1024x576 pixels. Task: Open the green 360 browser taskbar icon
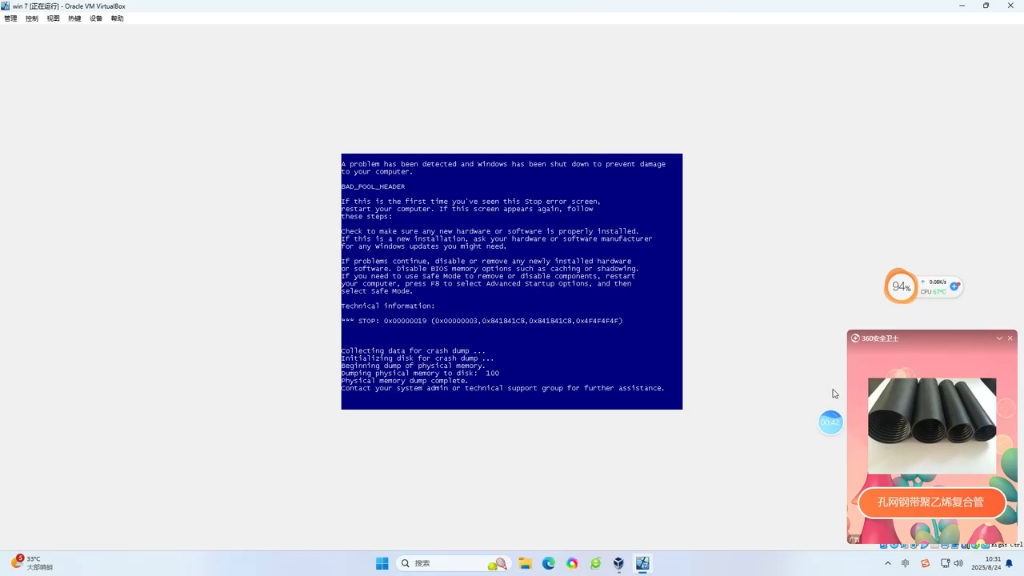click(596, 563)
